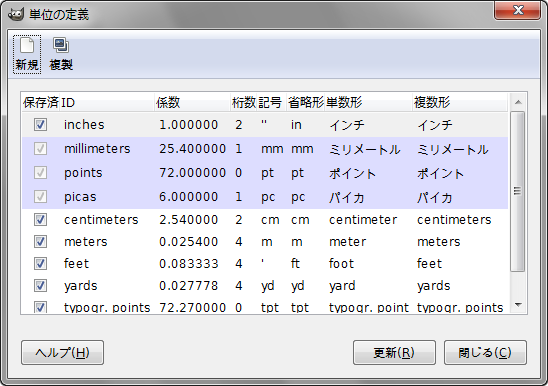Click the factor value 2.540000
This screenshot has height=386, width=548.
click(x=189, y=220)
